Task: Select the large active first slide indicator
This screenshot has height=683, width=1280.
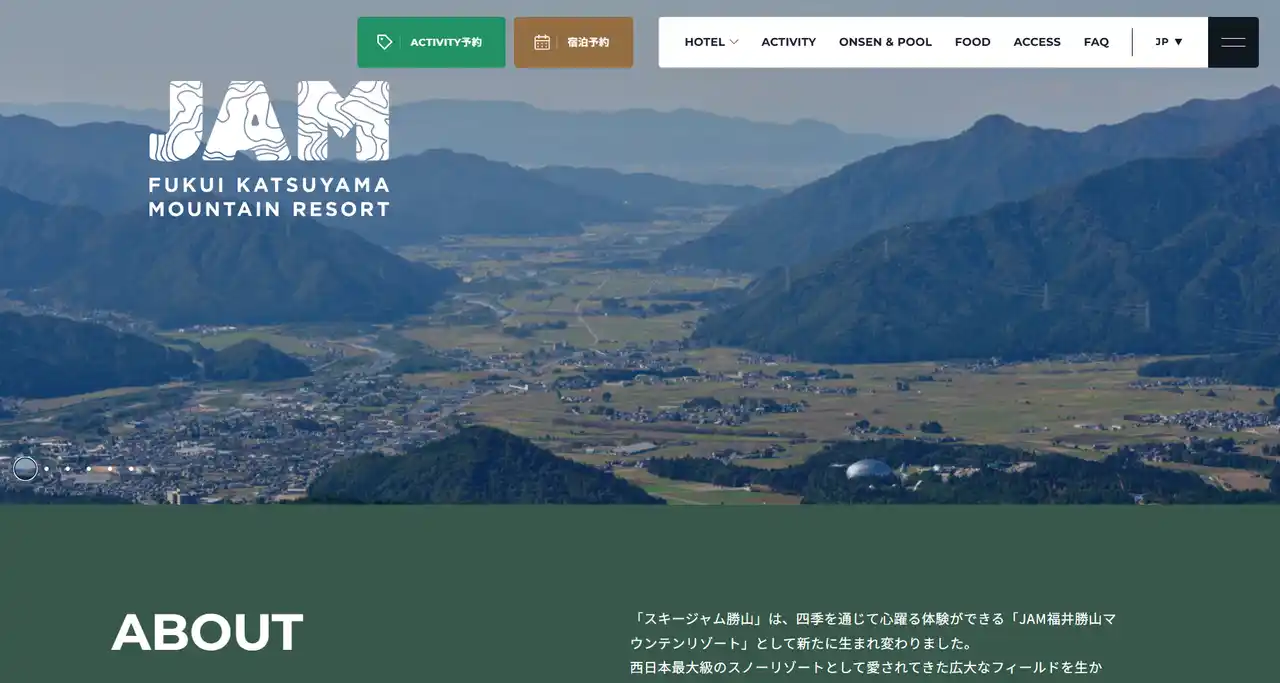Action: [x=25, y=468]
